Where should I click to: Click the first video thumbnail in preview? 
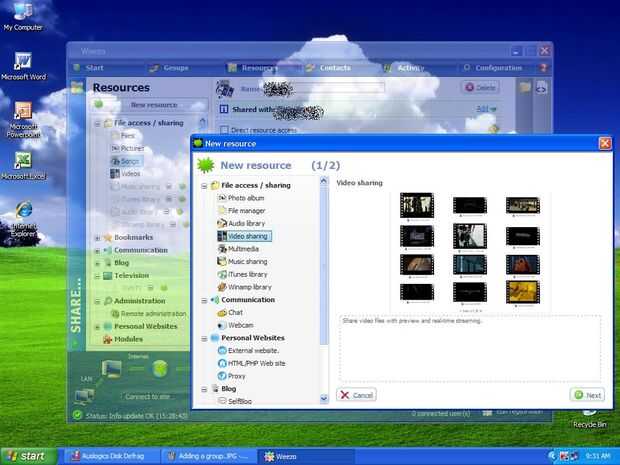click(417, 205)
